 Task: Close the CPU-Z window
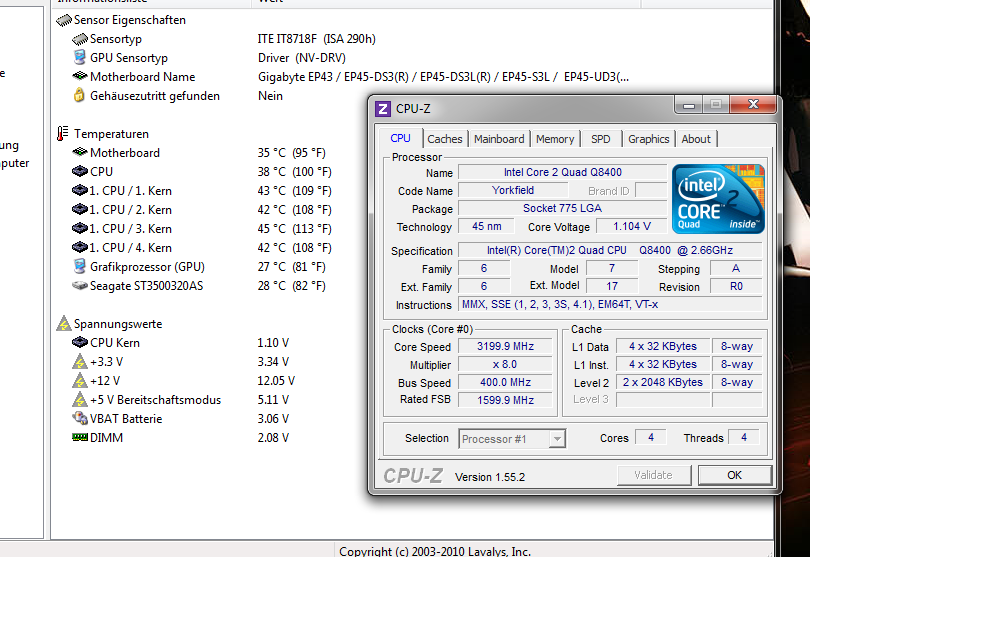[753, 105]
